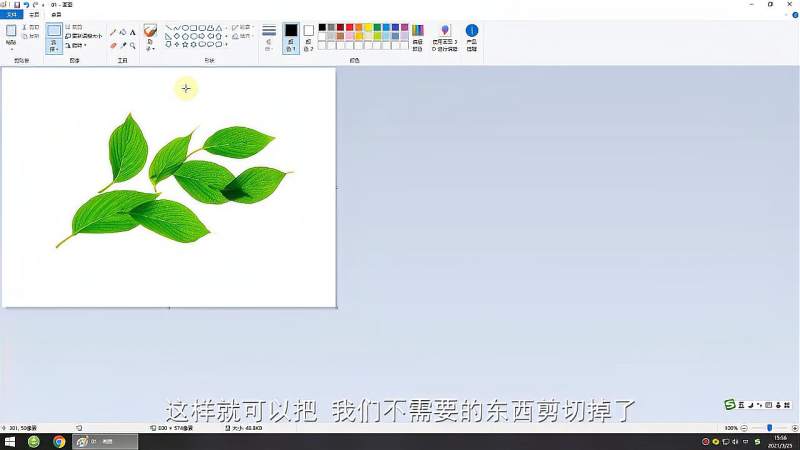Click the Resize command

[84, 36]
